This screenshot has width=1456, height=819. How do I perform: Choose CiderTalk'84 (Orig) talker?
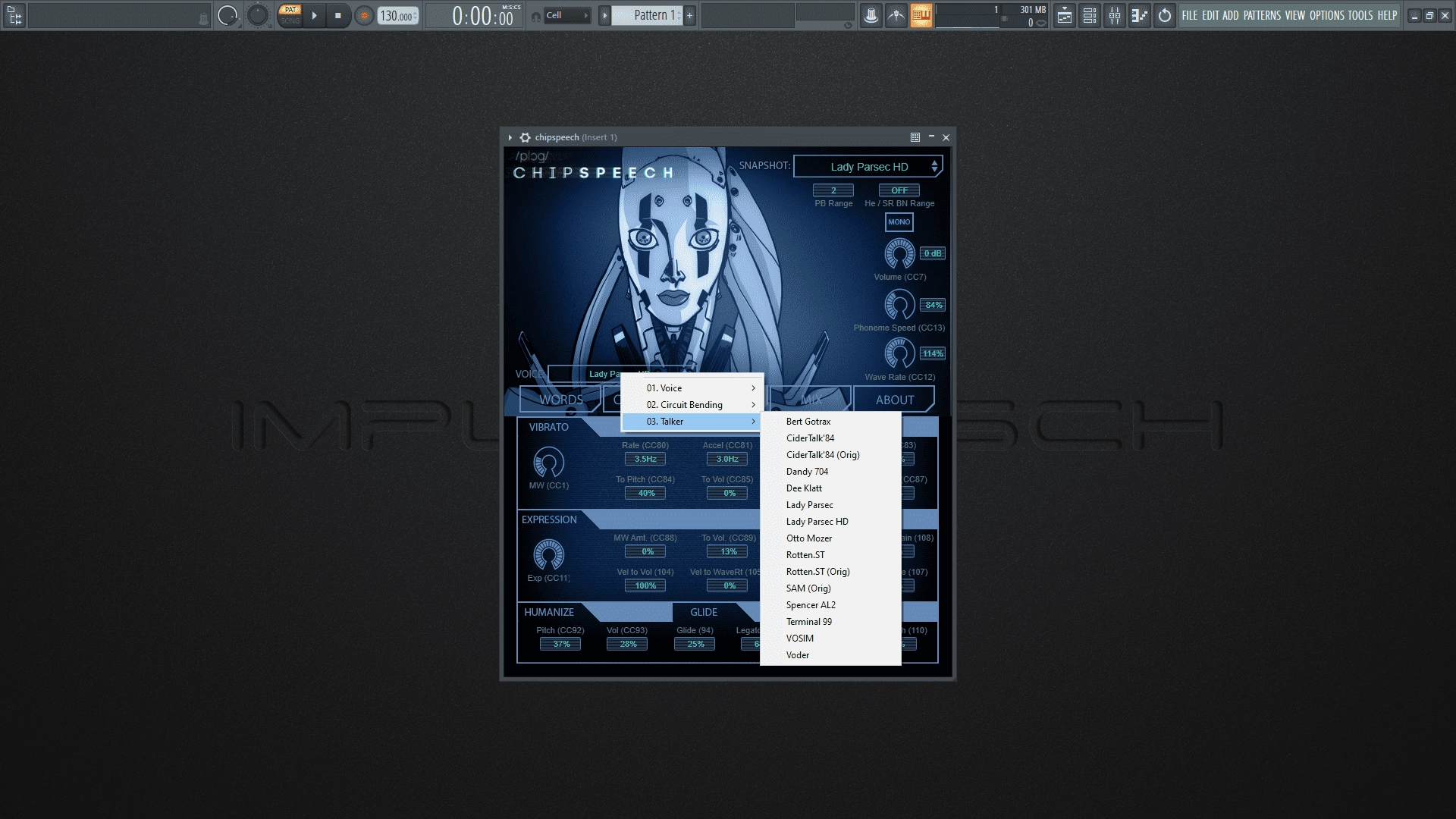(830, 455)
